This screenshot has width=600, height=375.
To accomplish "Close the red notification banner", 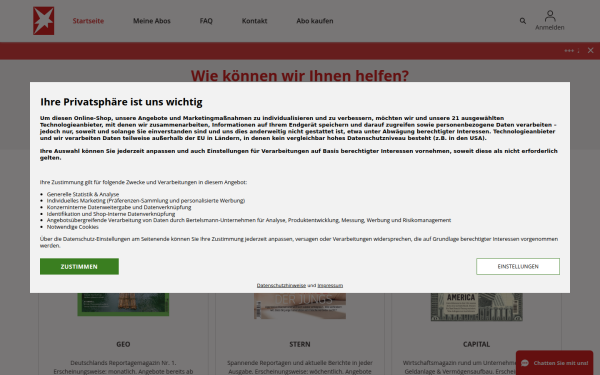I will pos(590,51).
